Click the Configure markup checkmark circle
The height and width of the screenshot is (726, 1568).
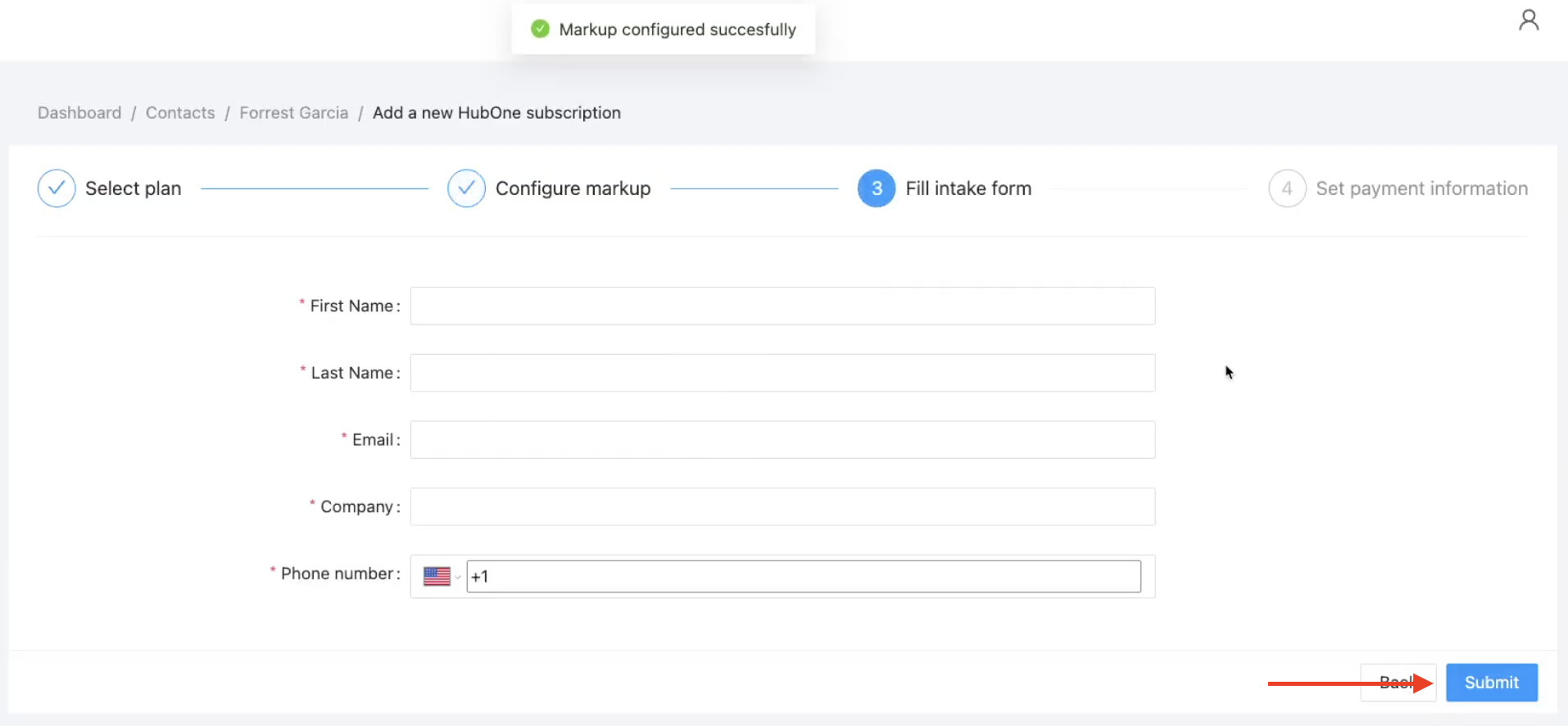(466, 188)
